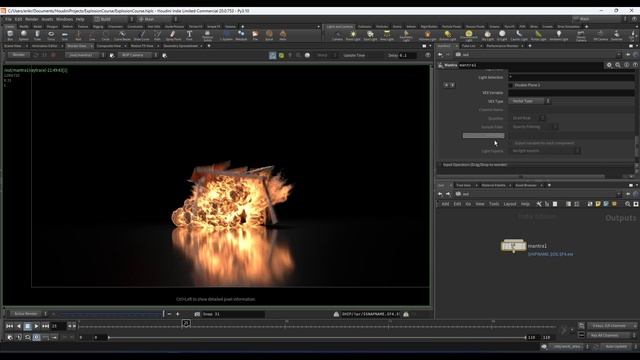The width and height of the screenshot is (640, 360).
Task: Open Active Render dropdown
Action: 29,313
